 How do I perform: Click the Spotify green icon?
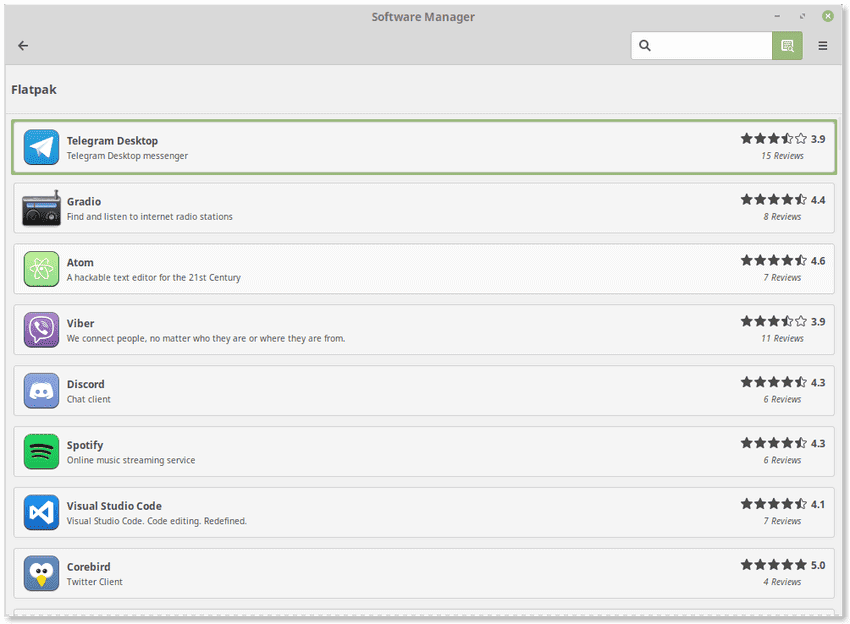click(x=41, y=452)
